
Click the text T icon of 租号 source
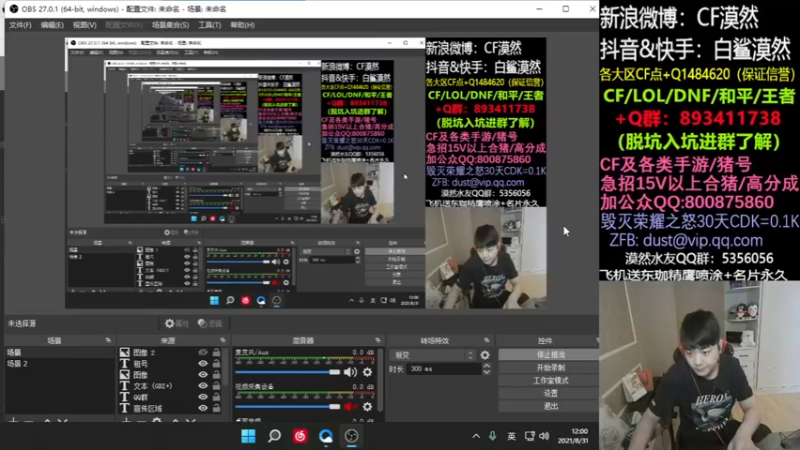pos(124,364)
